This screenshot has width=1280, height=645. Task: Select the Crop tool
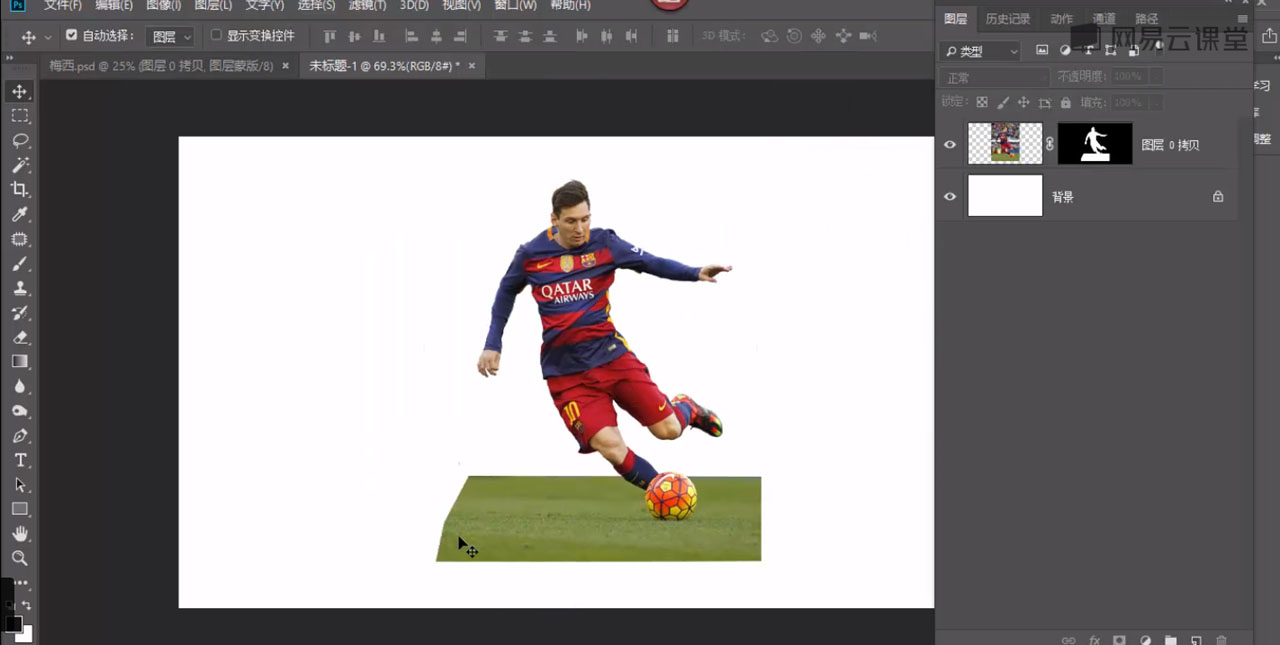coord(20,189)
